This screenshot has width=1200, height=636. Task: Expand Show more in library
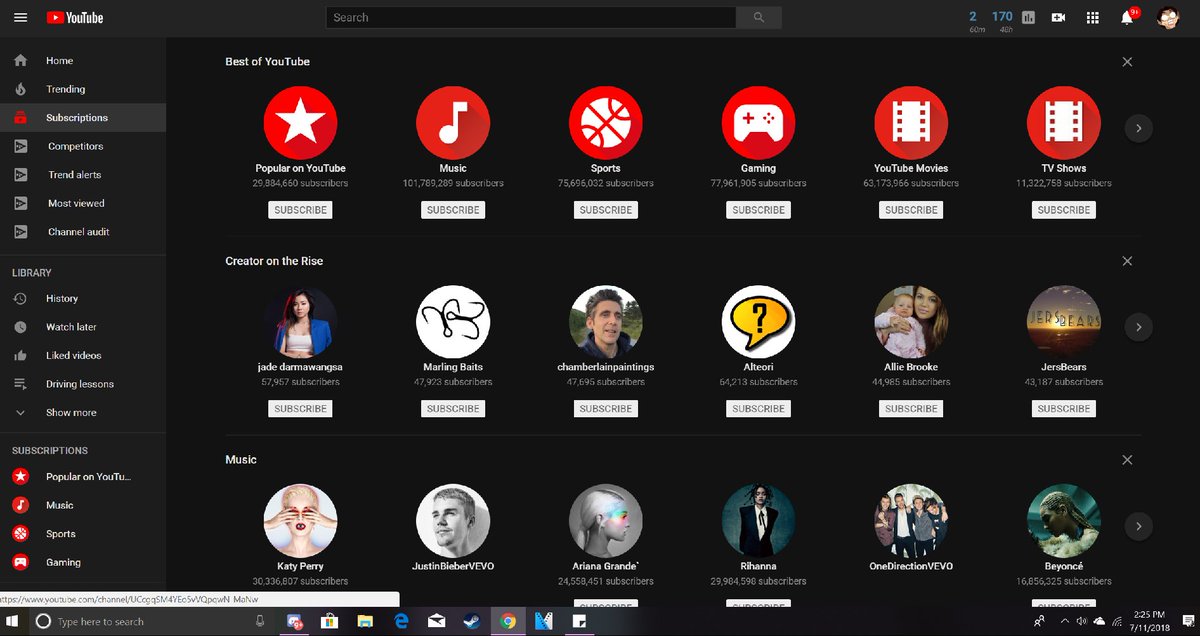pos(82,412)
